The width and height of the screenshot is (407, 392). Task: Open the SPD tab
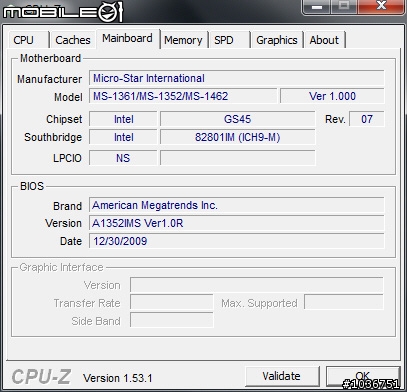click(x=229, y=40)
